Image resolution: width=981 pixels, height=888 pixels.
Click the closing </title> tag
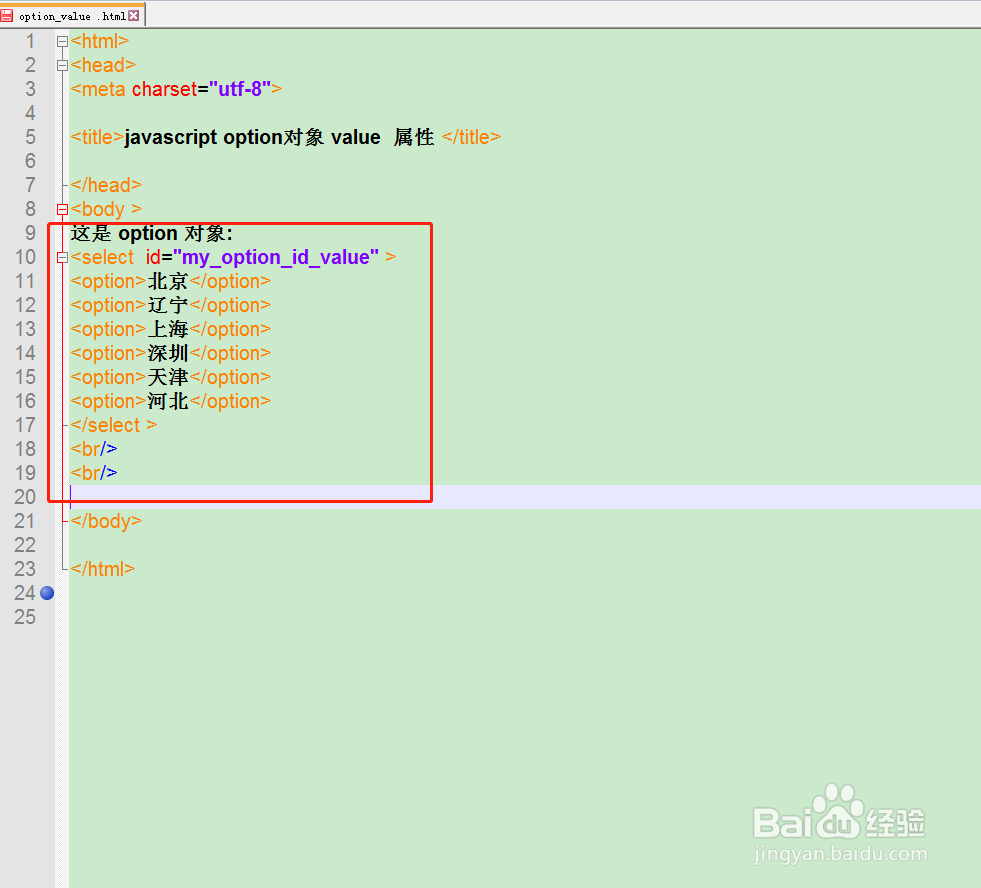click(471, 137)
